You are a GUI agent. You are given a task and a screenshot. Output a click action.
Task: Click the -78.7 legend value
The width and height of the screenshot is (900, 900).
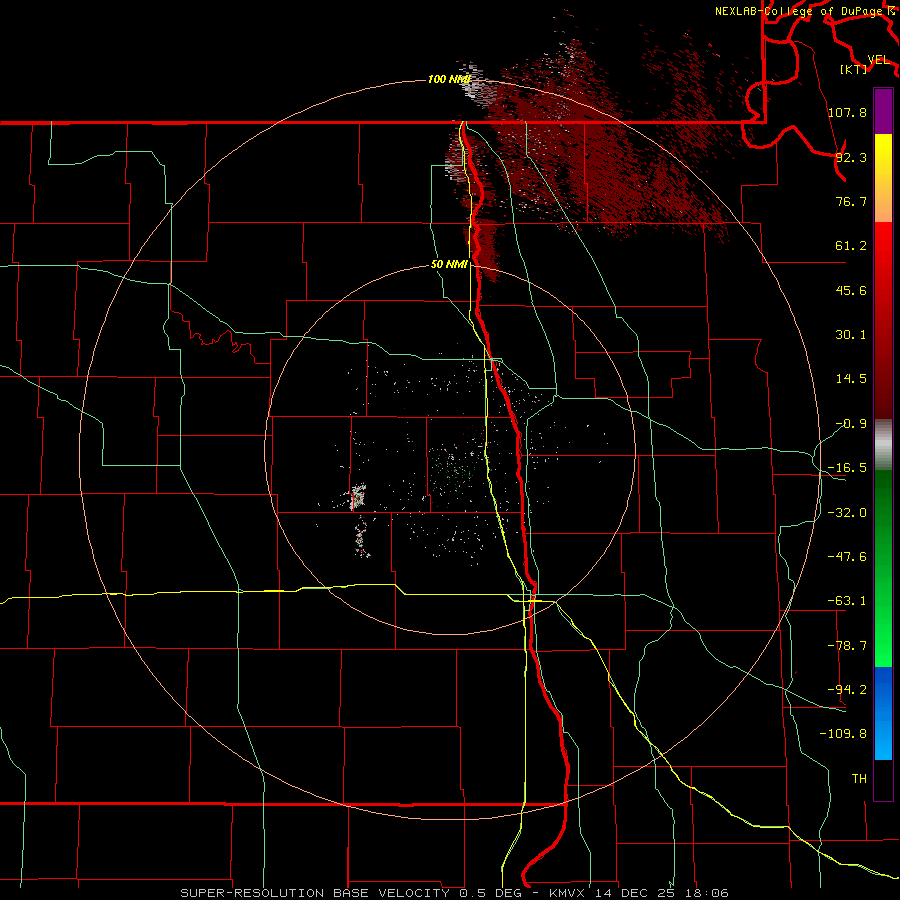847,646
